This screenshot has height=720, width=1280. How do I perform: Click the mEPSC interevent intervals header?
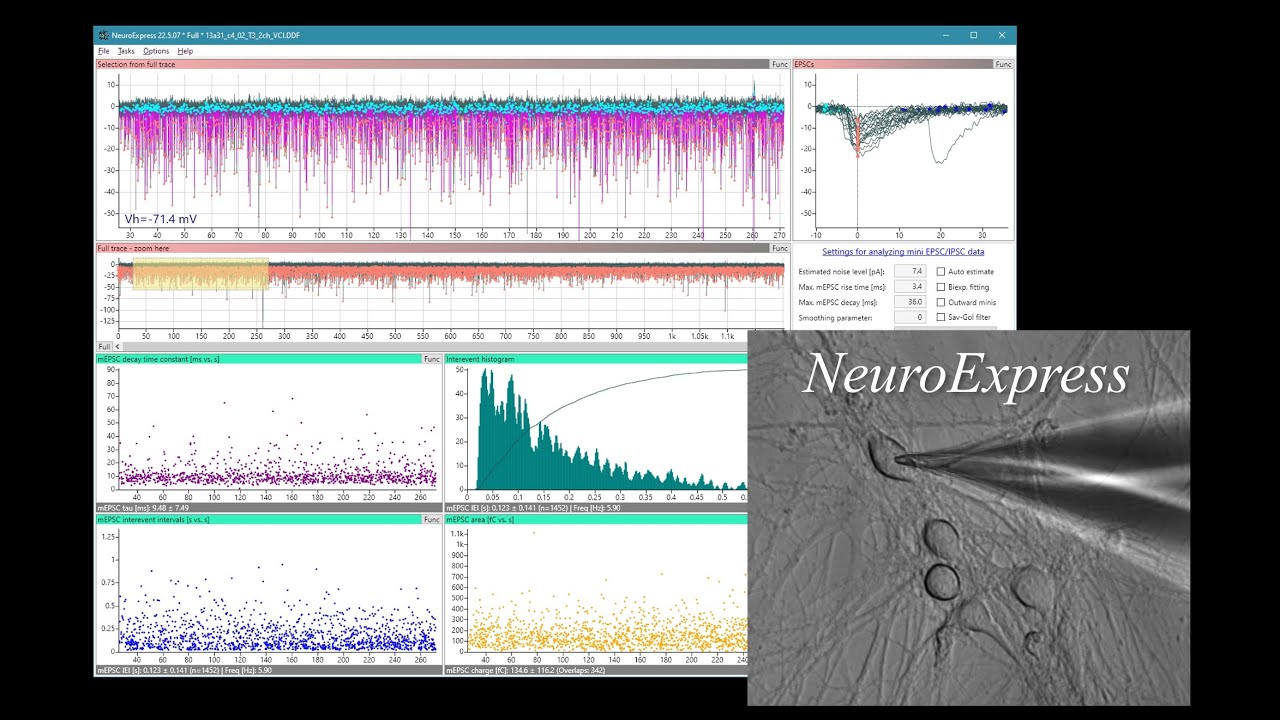pos(258,520)
